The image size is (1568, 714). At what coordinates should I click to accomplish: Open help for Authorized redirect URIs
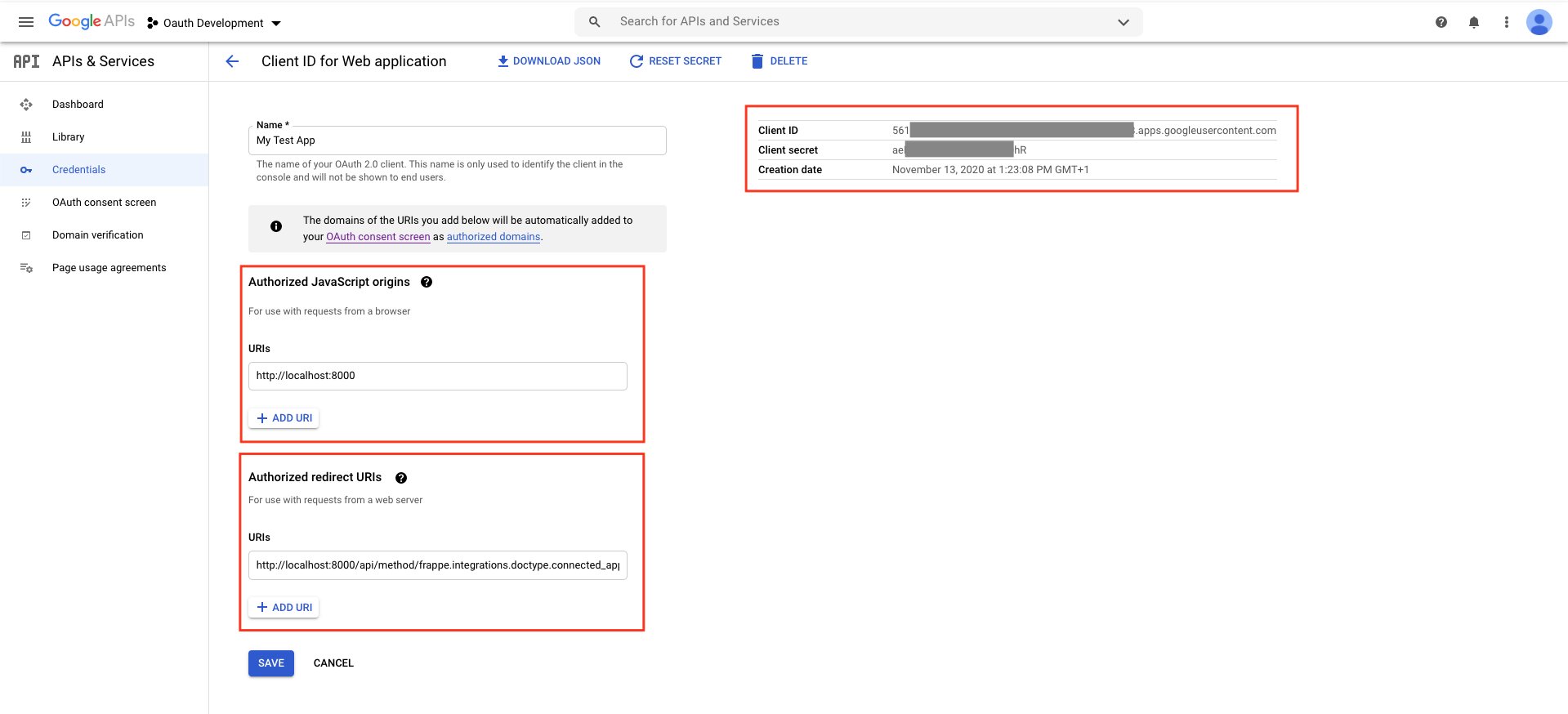coord(401,478)
